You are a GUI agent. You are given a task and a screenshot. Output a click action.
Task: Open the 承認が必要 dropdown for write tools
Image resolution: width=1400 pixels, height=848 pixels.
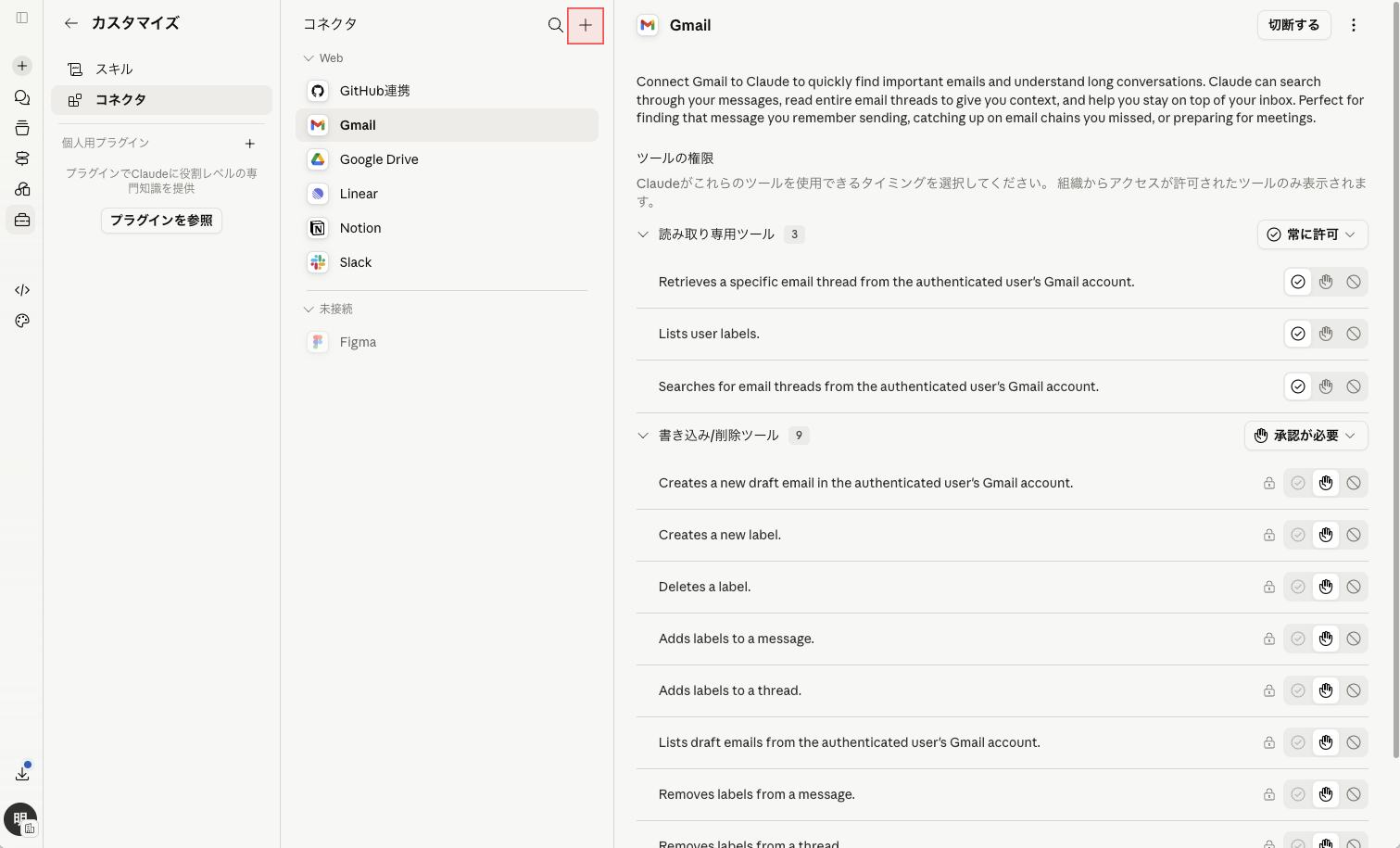coord(1305,436)
